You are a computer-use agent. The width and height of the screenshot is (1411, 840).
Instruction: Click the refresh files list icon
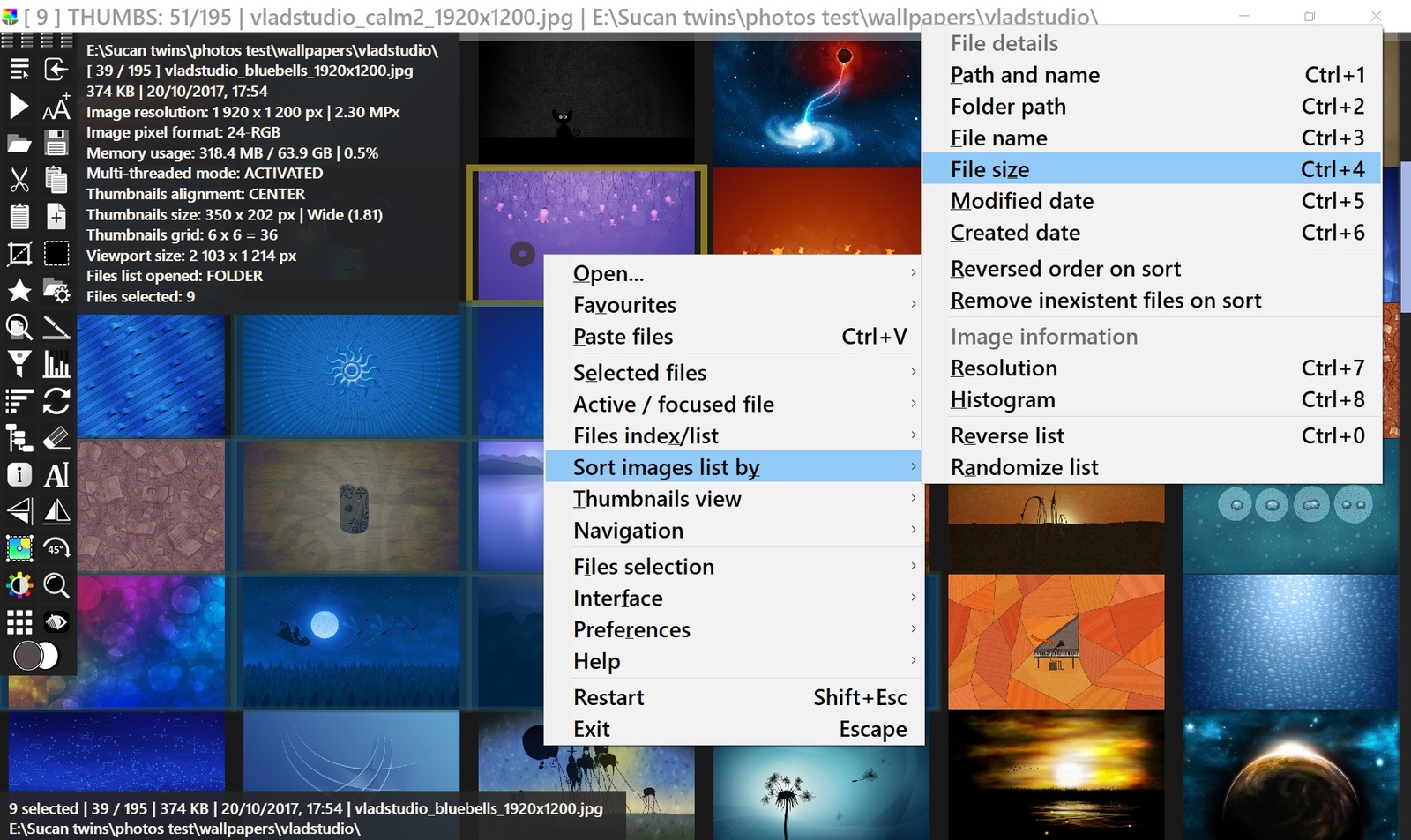56,400
